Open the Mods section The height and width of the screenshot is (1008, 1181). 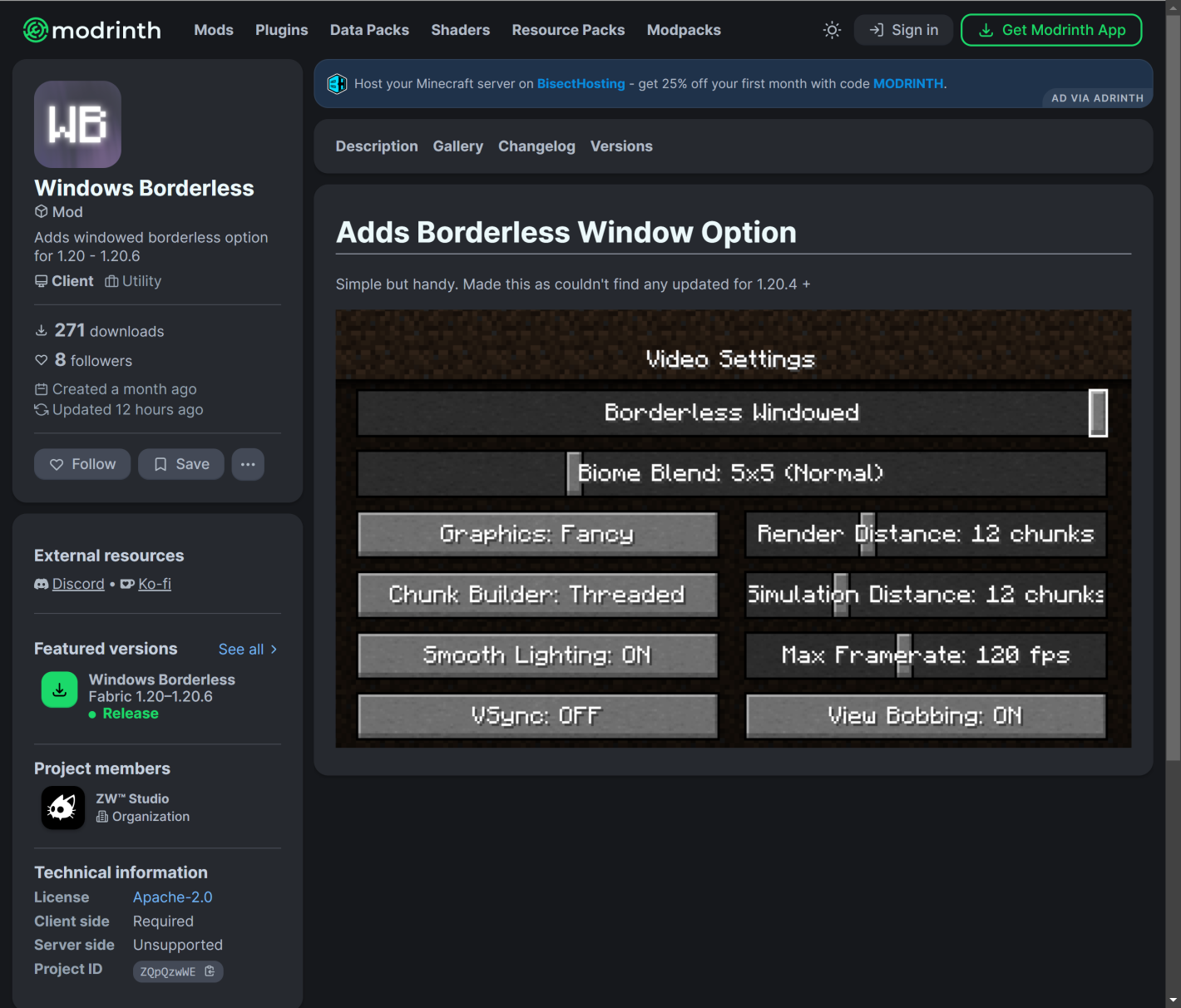(x=214, y=30)
